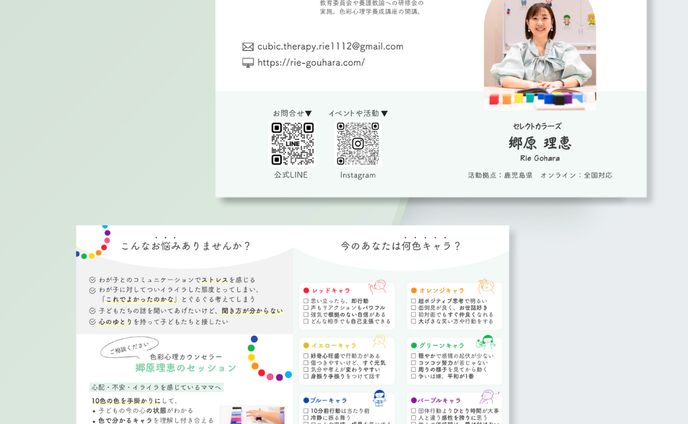Screen dimensions: 688x424
Task: Click the monitor icon beside the website URL
Action: (248, 63)
